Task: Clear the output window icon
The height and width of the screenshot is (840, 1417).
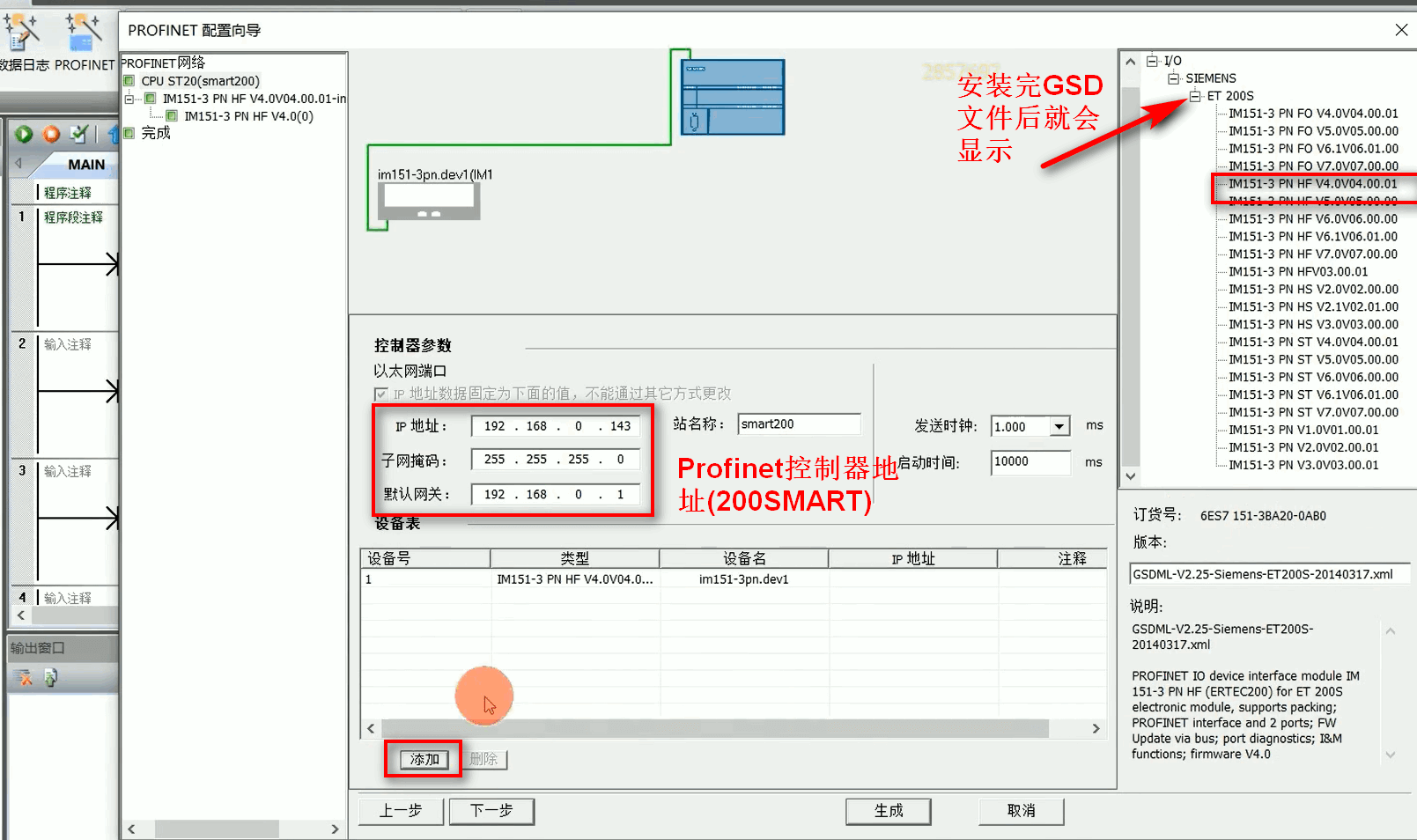Action: coord(24,678)
